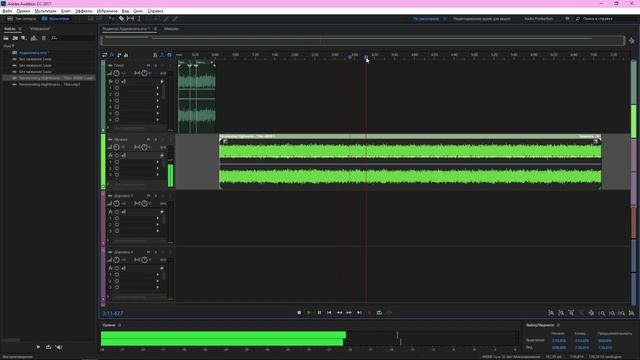The image size is (640, 360).
Task: Click the Pause transport button
Action: coord(319,313)
